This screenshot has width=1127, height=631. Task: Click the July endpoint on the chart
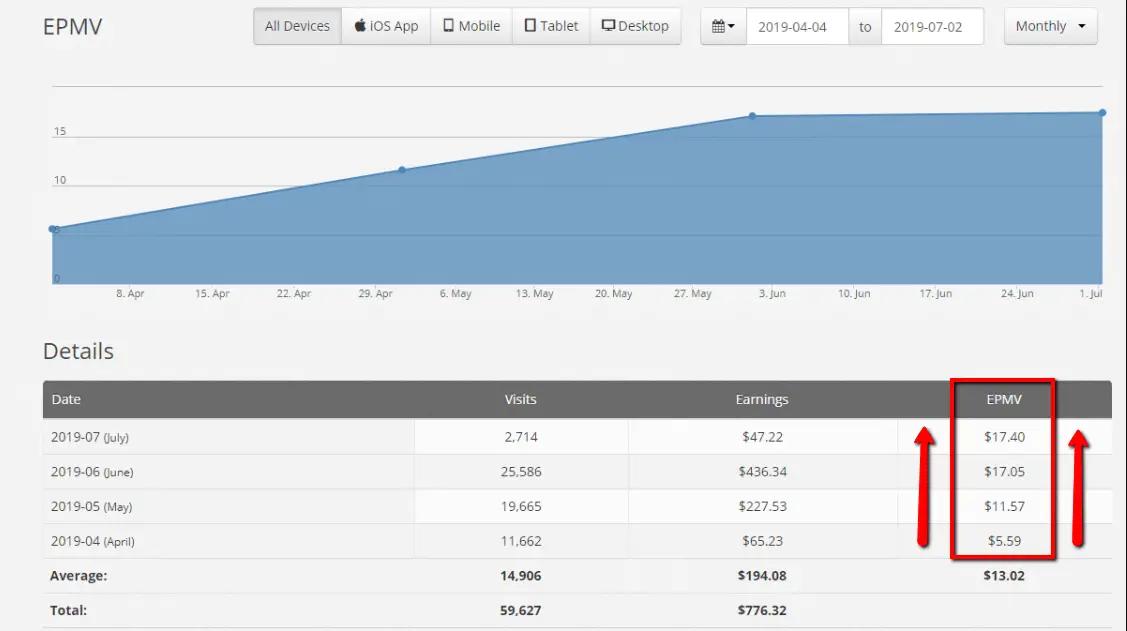(x=1102, y=113)
